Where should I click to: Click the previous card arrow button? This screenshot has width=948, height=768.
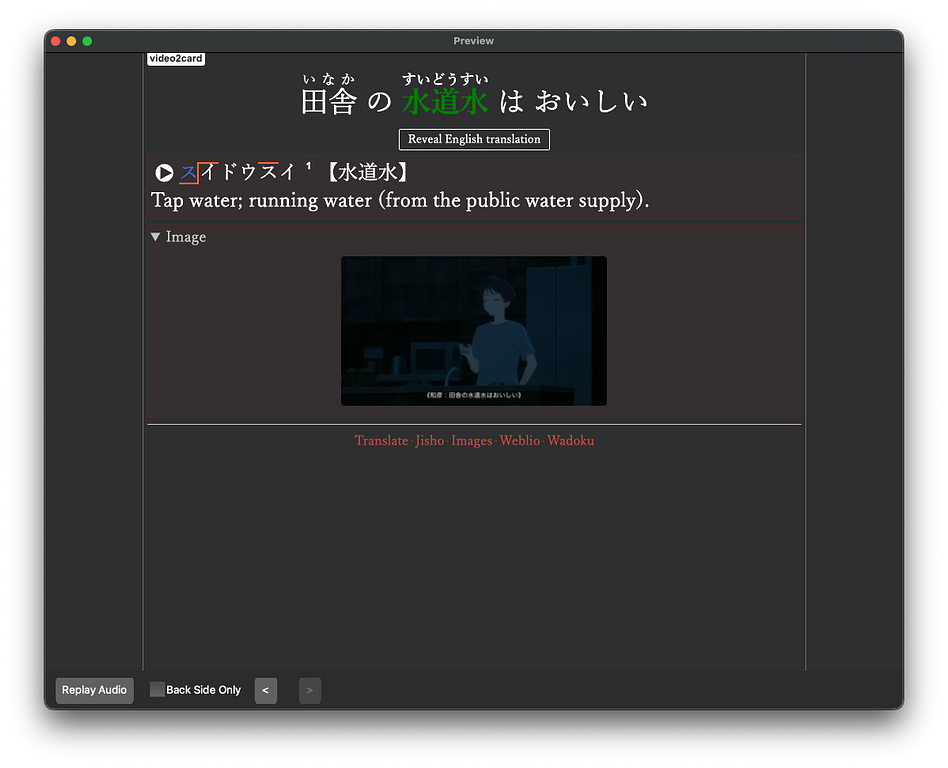[265, 690]
